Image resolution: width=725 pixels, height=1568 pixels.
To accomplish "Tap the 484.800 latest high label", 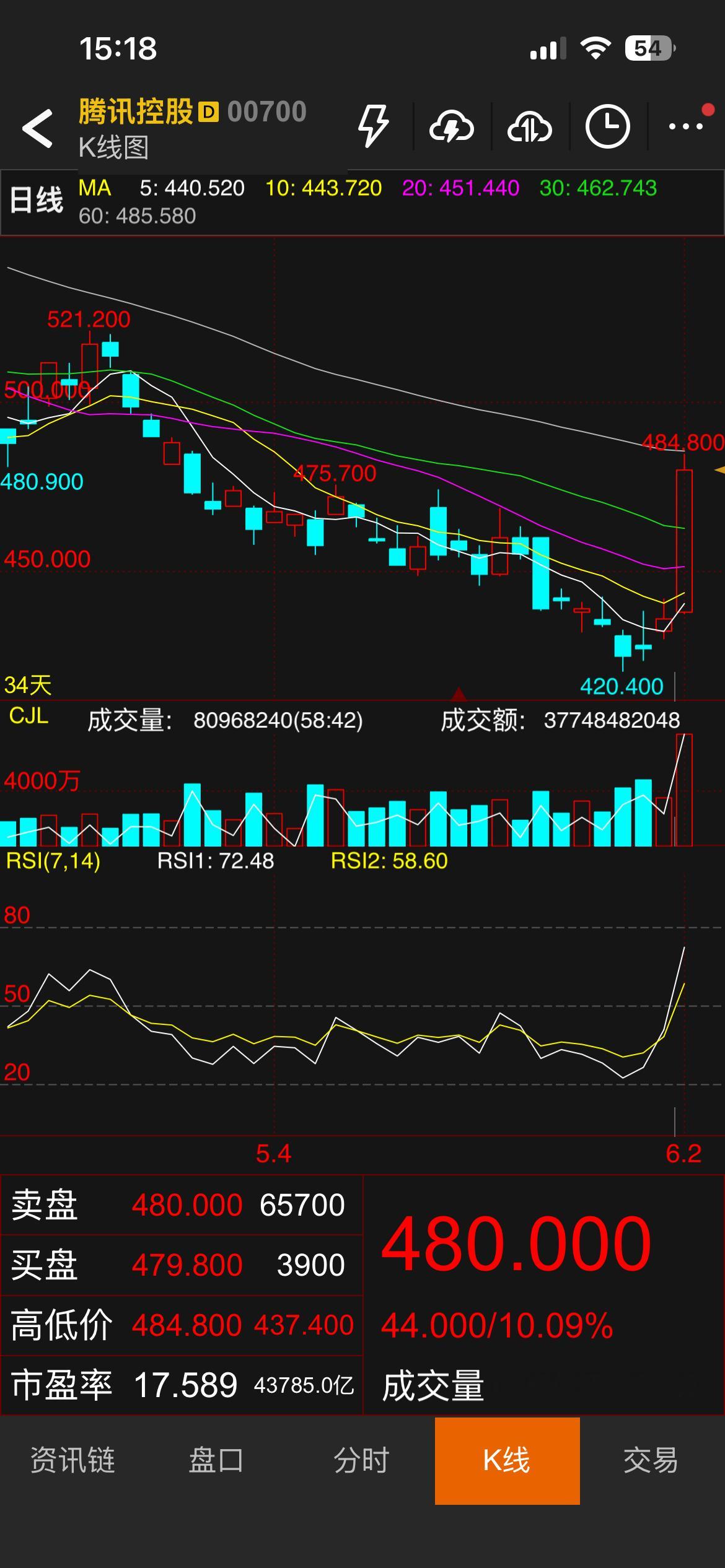I will tap(682, 443).
